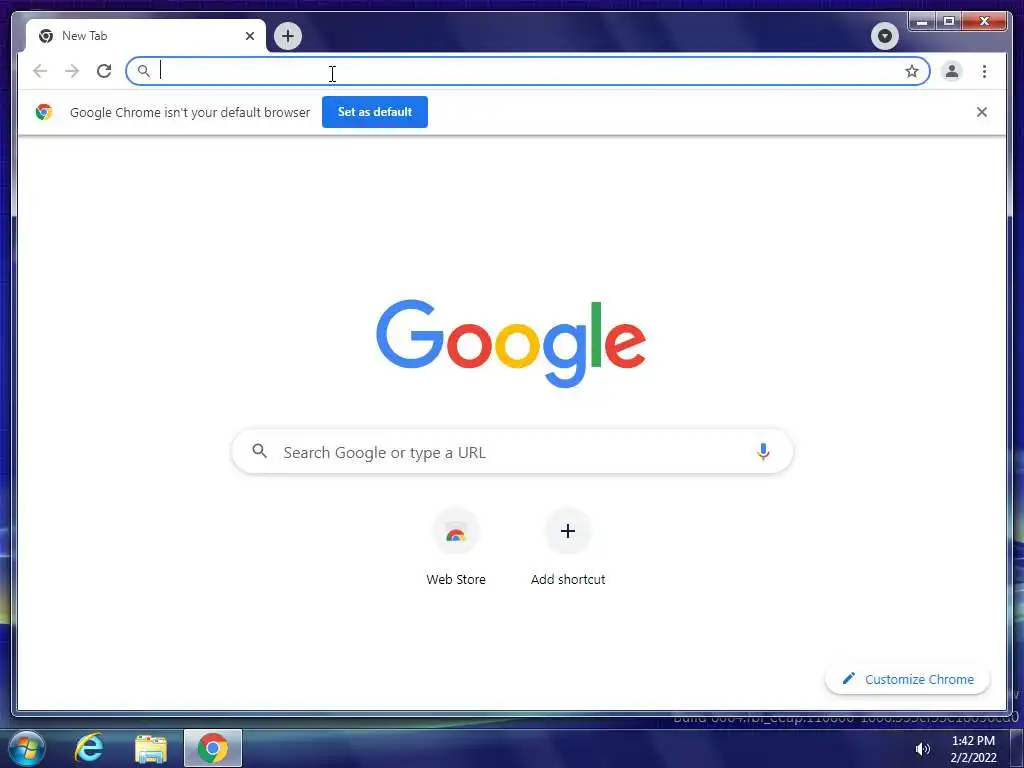Click the Chrome taskbar button

pyautogui.click(x=213, y=748)
